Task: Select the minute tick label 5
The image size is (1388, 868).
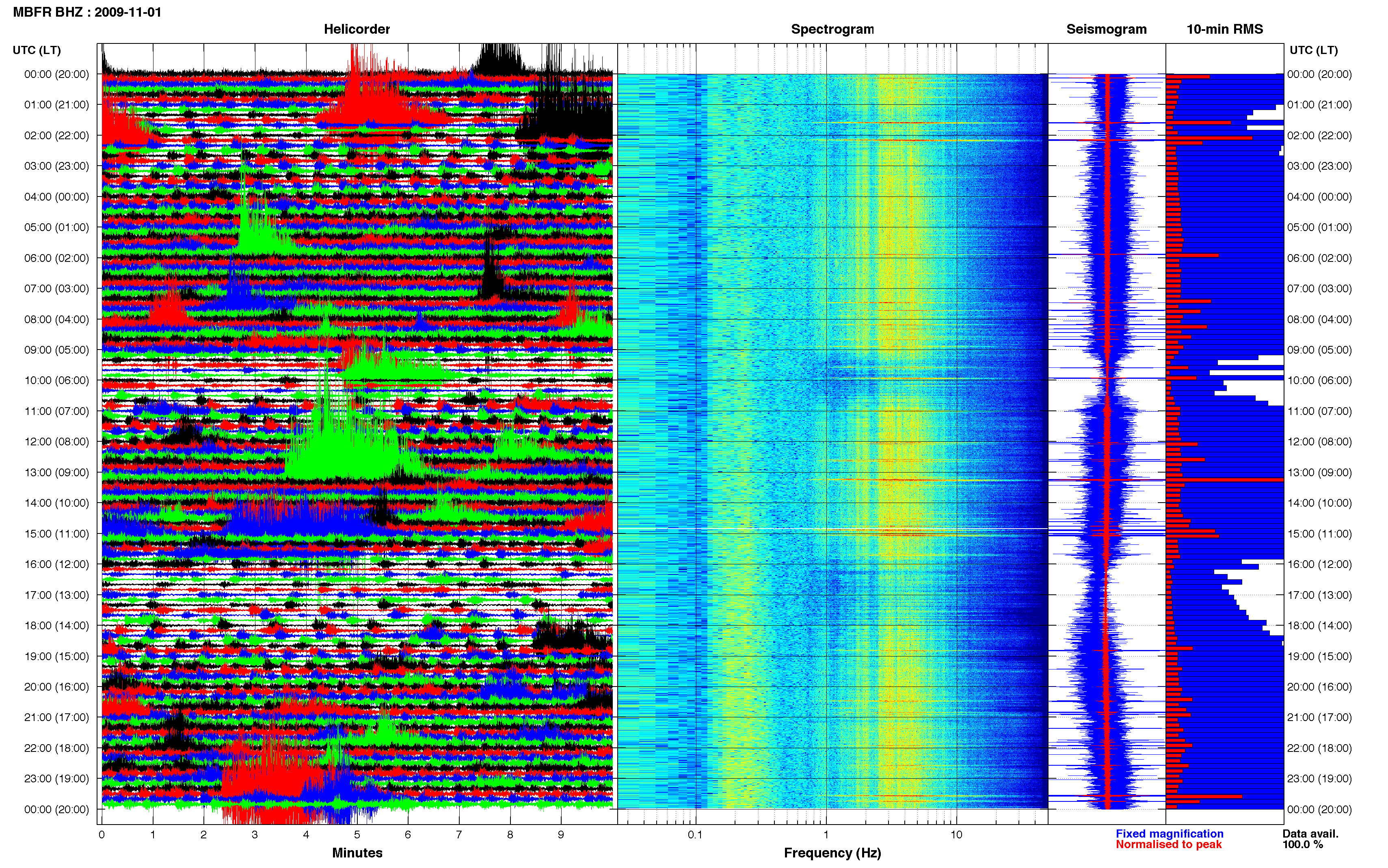Action: (x=357, y=835)
